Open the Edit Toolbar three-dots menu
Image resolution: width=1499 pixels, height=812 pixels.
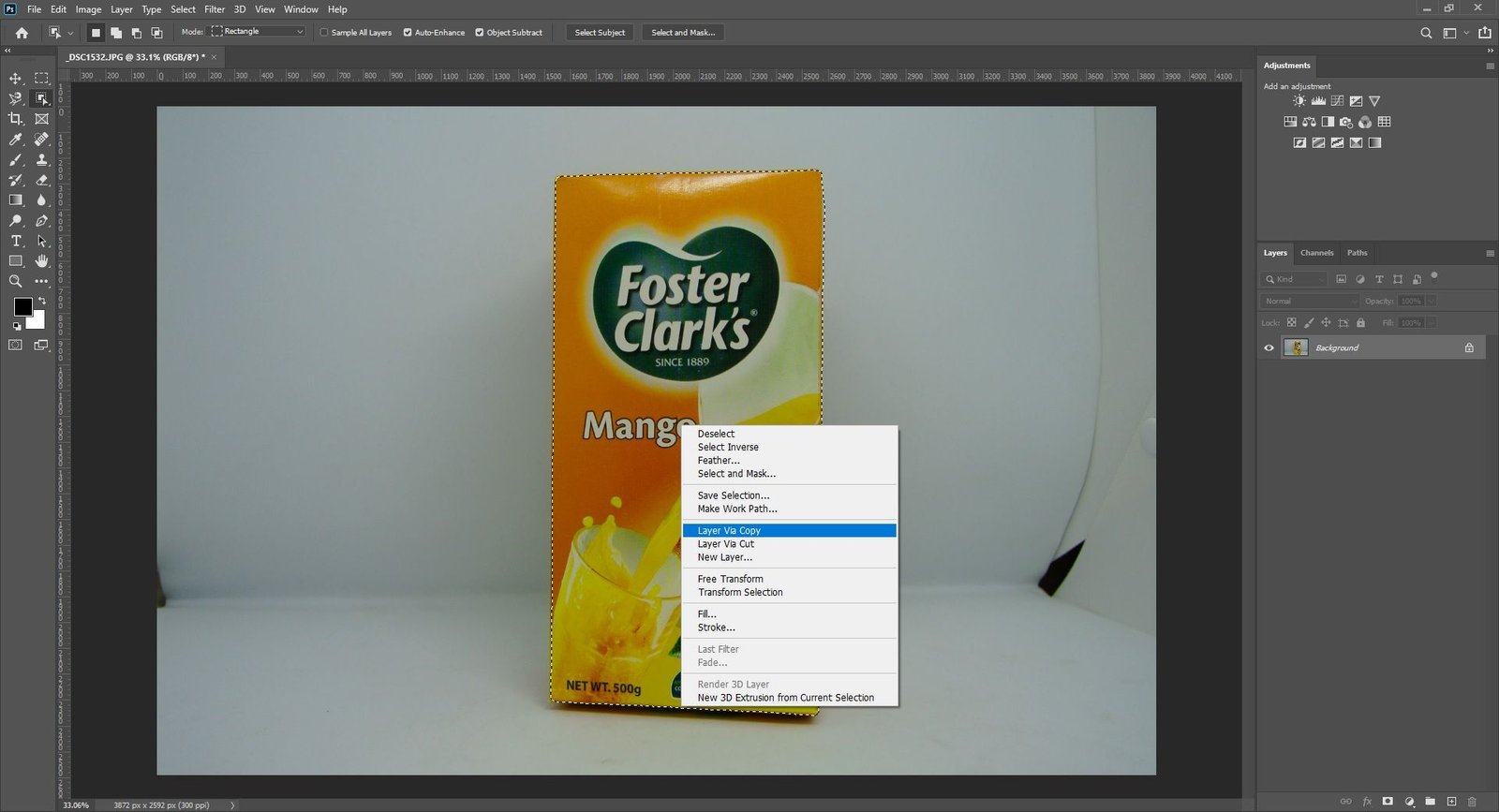(x=41, y=281)
